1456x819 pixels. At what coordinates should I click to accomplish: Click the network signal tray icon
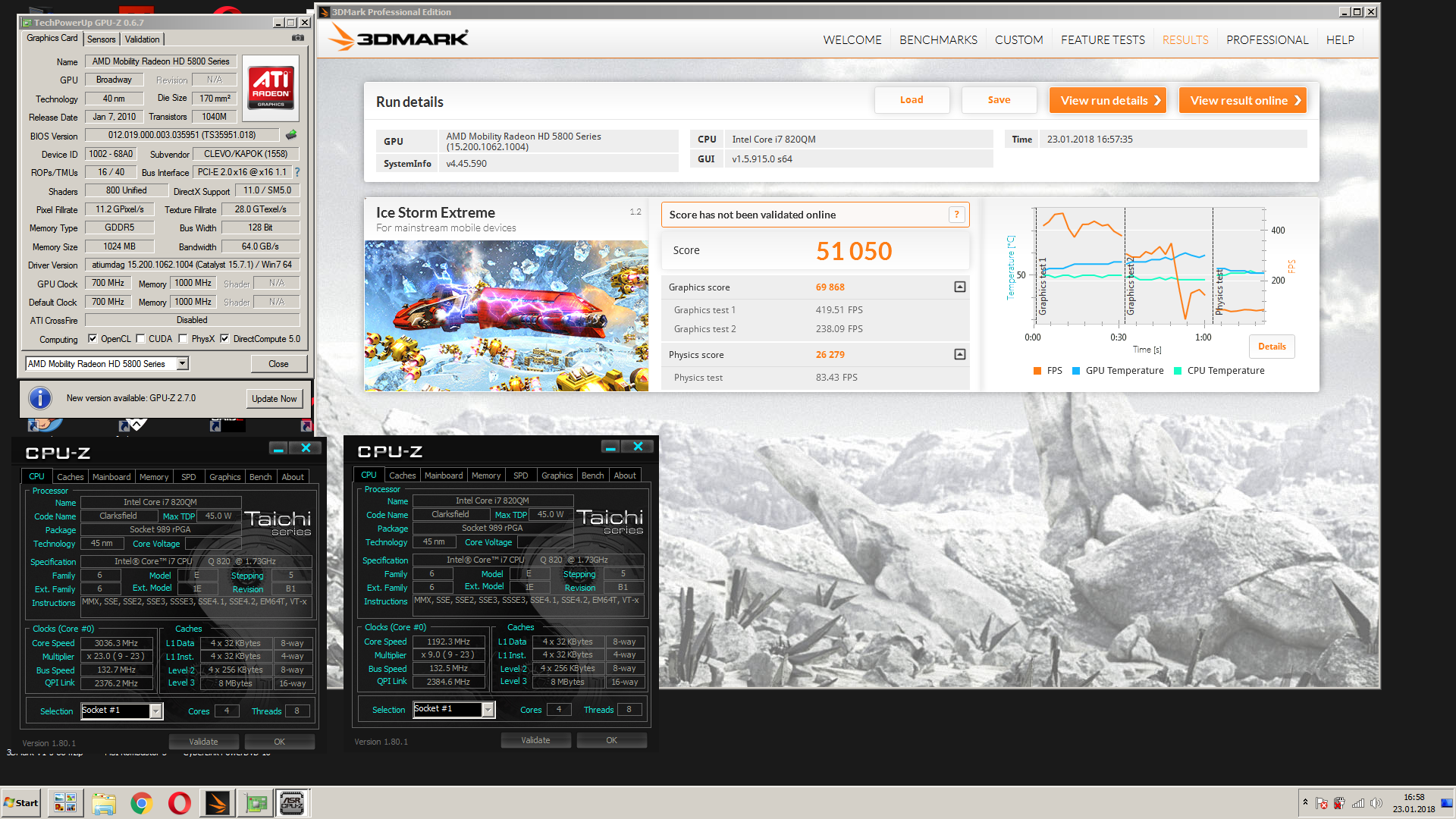(1358, 803)
